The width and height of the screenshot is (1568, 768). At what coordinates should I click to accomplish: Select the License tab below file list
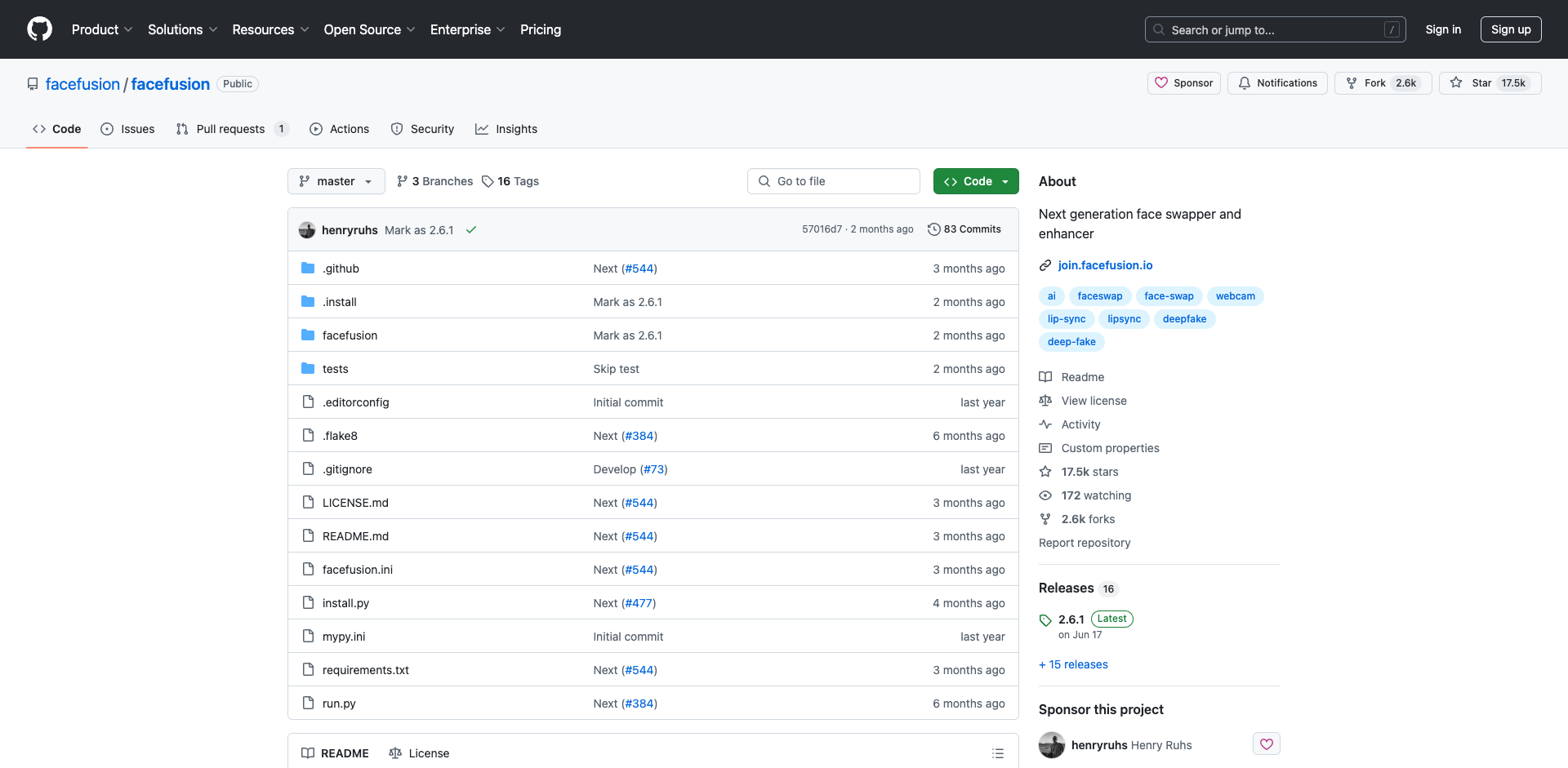pos(419,753)
